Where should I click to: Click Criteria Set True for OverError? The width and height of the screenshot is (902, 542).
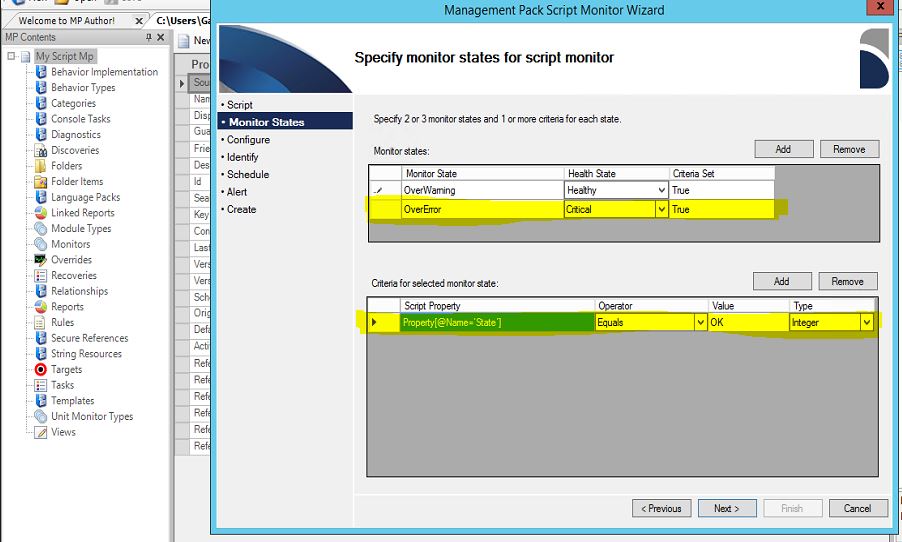[721, 209]
